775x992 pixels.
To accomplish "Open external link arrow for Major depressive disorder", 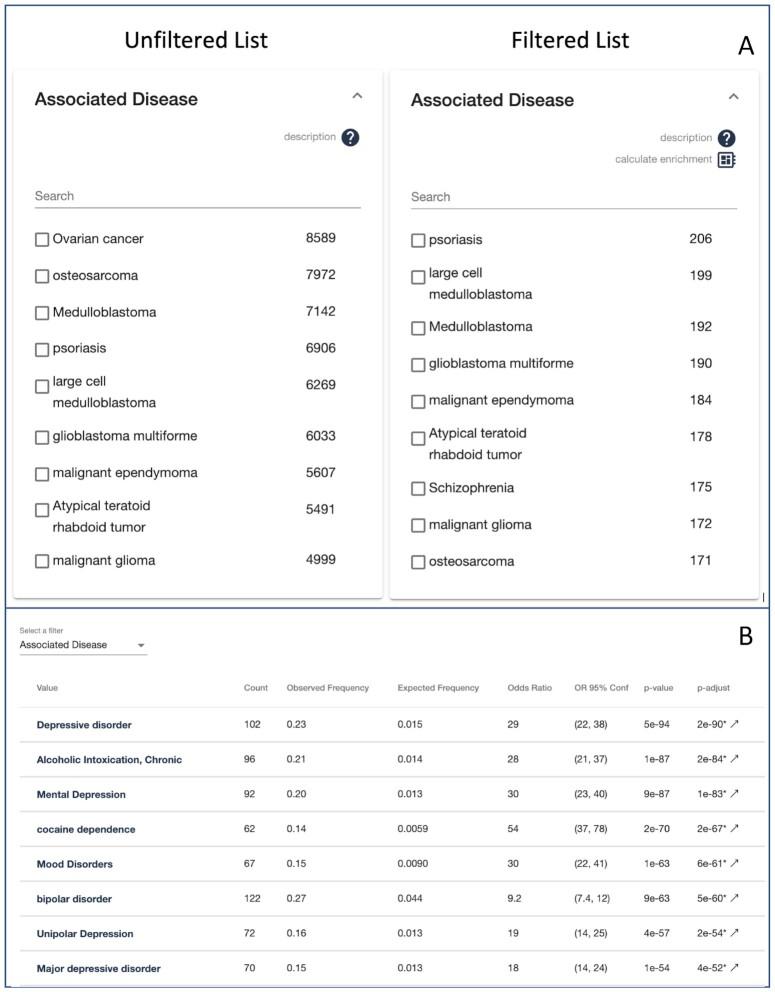I will (735, 968).
